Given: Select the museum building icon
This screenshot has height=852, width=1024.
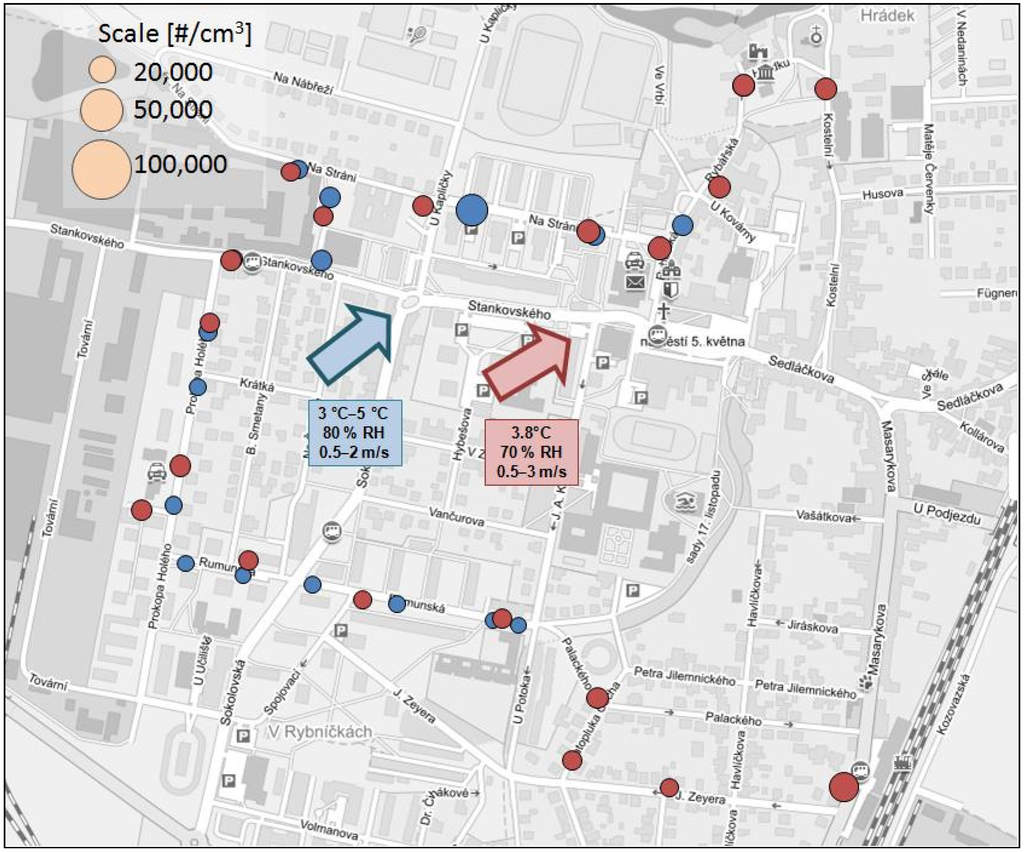Looking at the screenshot, I should (765, 71).
